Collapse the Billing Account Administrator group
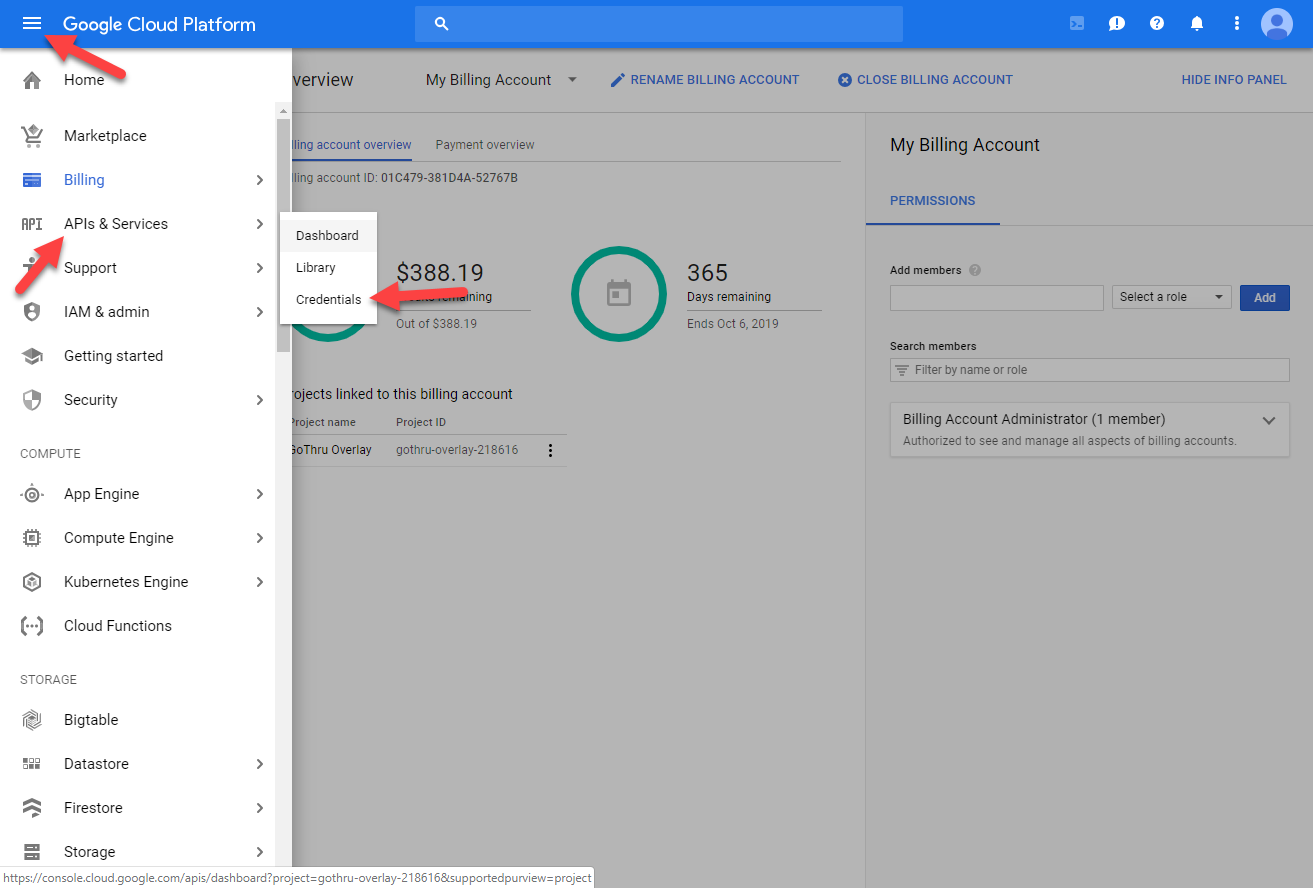Screen dimensions: 1313x888 click(x=1268, y=420)
